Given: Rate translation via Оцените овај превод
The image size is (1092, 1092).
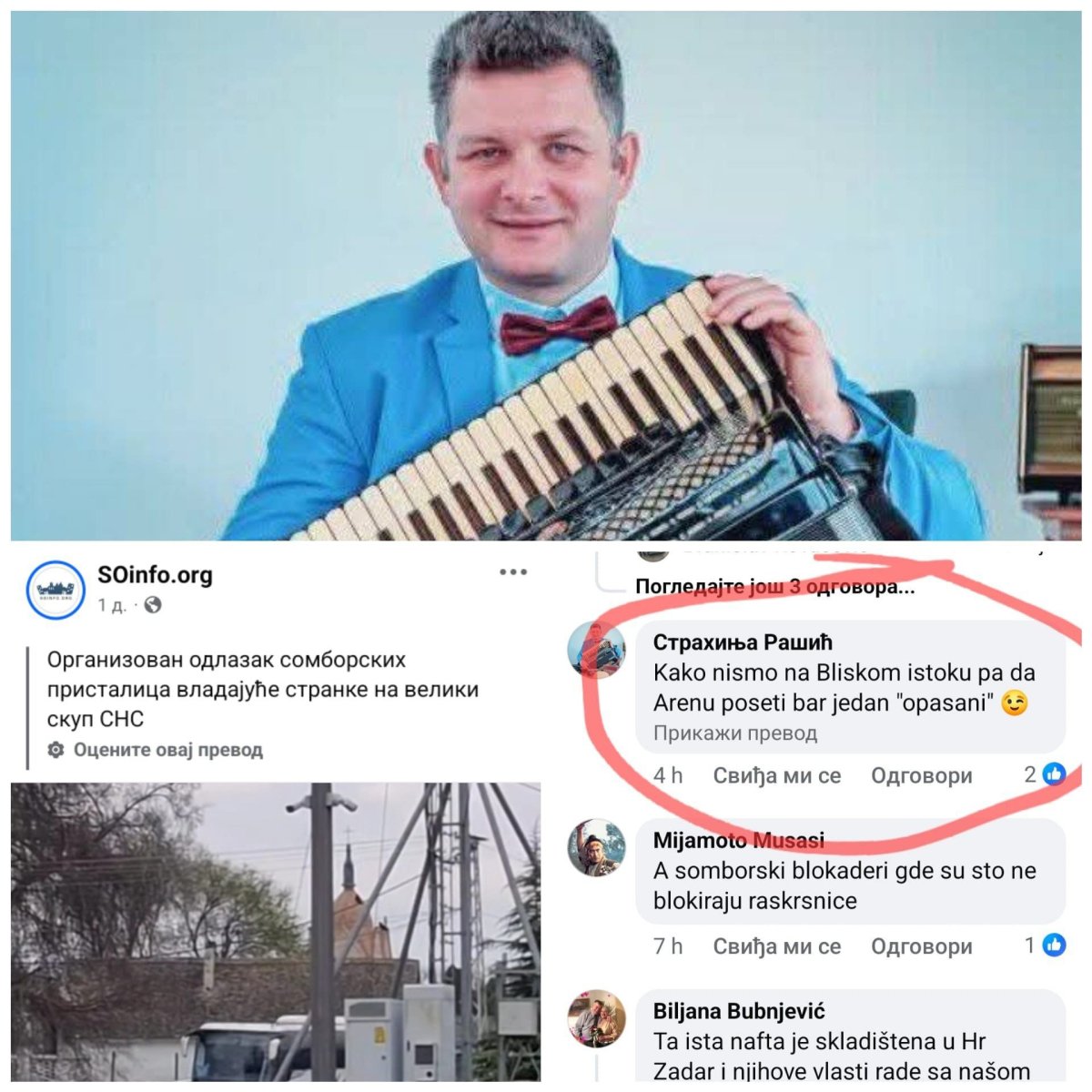Looking at the screenshot, I should pos(168,751).
